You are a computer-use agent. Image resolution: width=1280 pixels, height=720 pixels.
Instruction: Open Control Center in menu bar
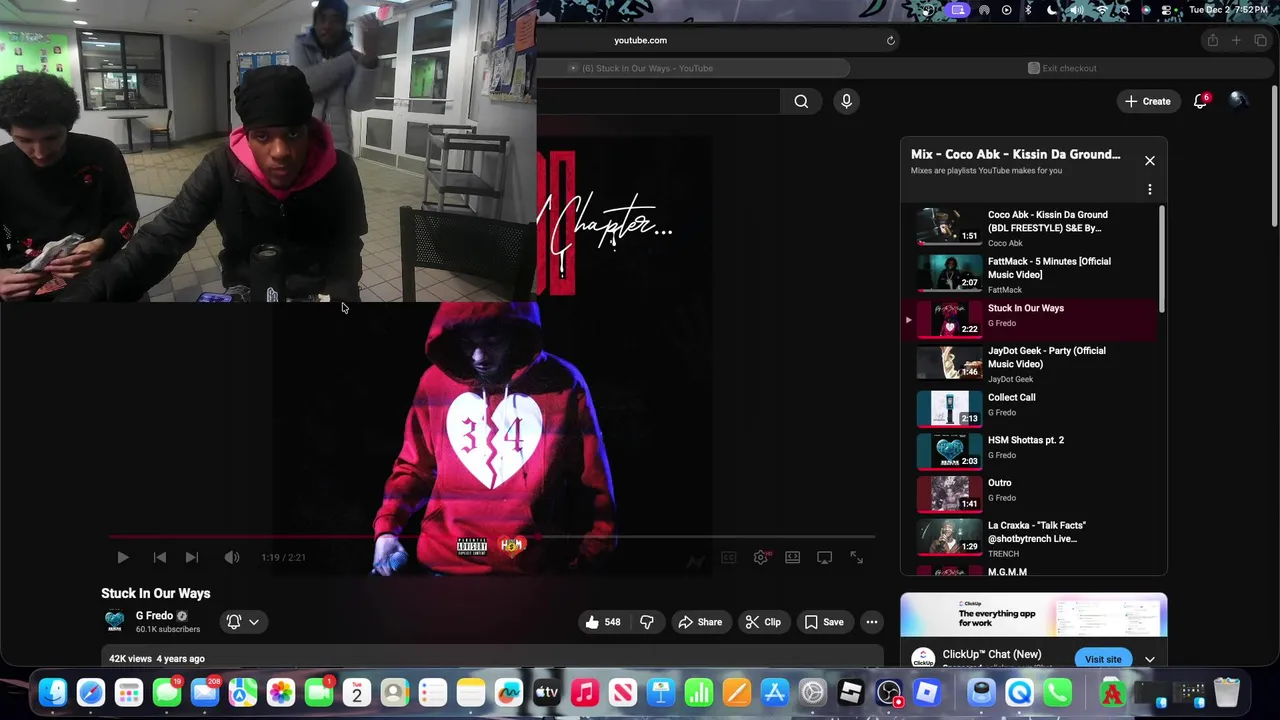[x=1166, y=10]
